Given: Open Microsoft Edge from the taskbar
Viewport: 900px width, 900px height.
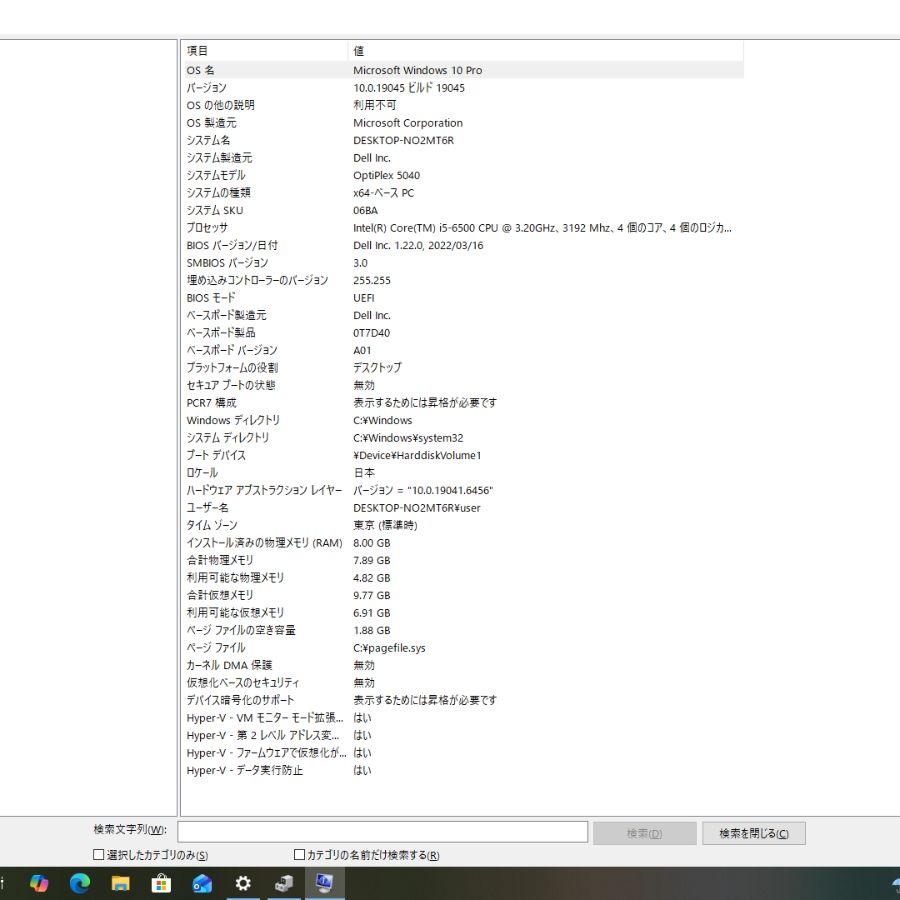Looking at the screenshot, I should (80, 883).
